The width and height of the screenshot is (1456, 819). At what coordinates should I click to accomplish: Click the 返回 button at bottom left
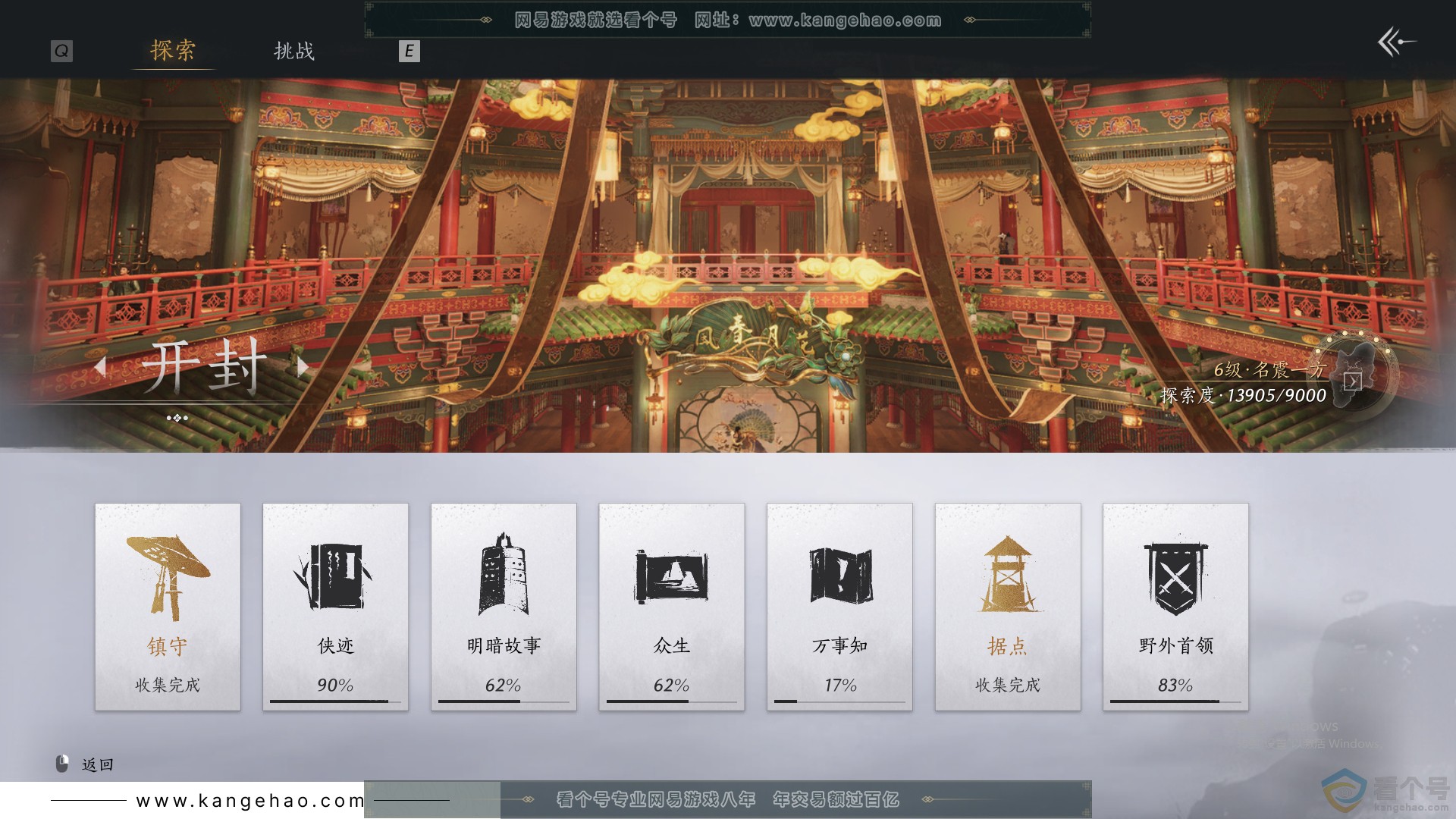[98, 765]
